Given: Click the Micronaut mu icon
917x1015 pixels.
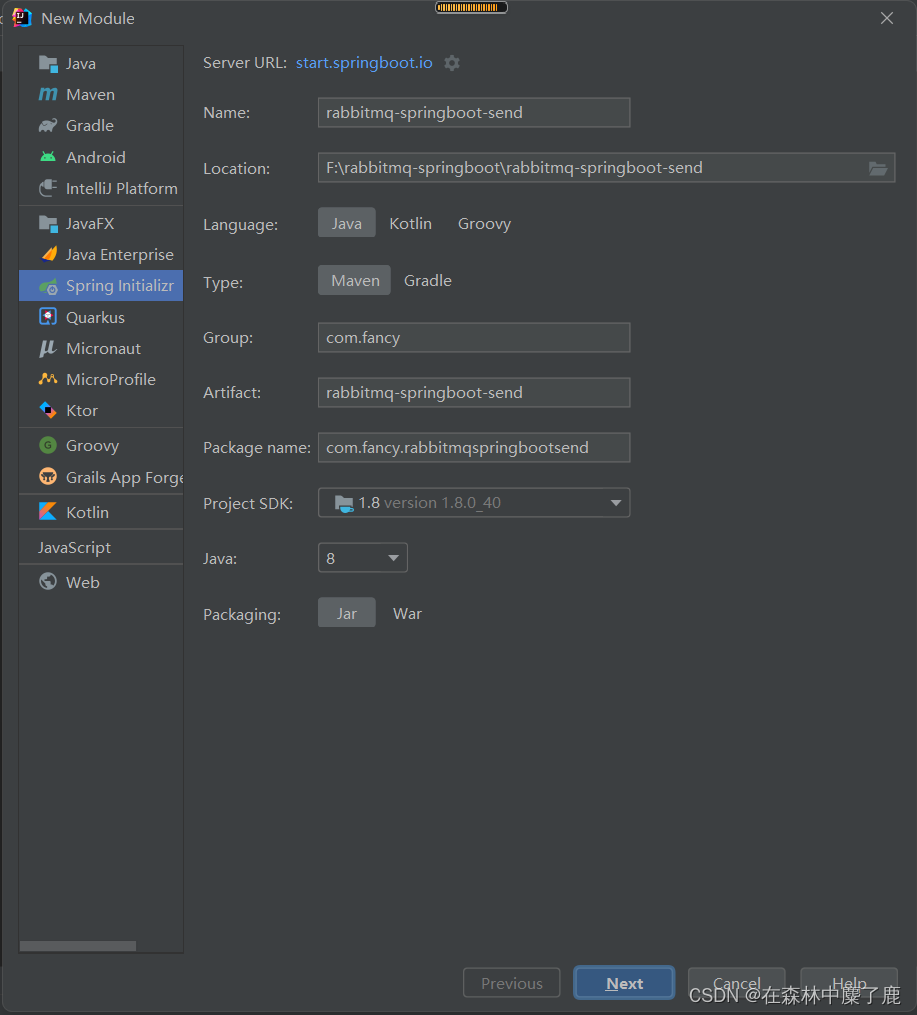Looking at the screenshot, I should pos(48,348).
